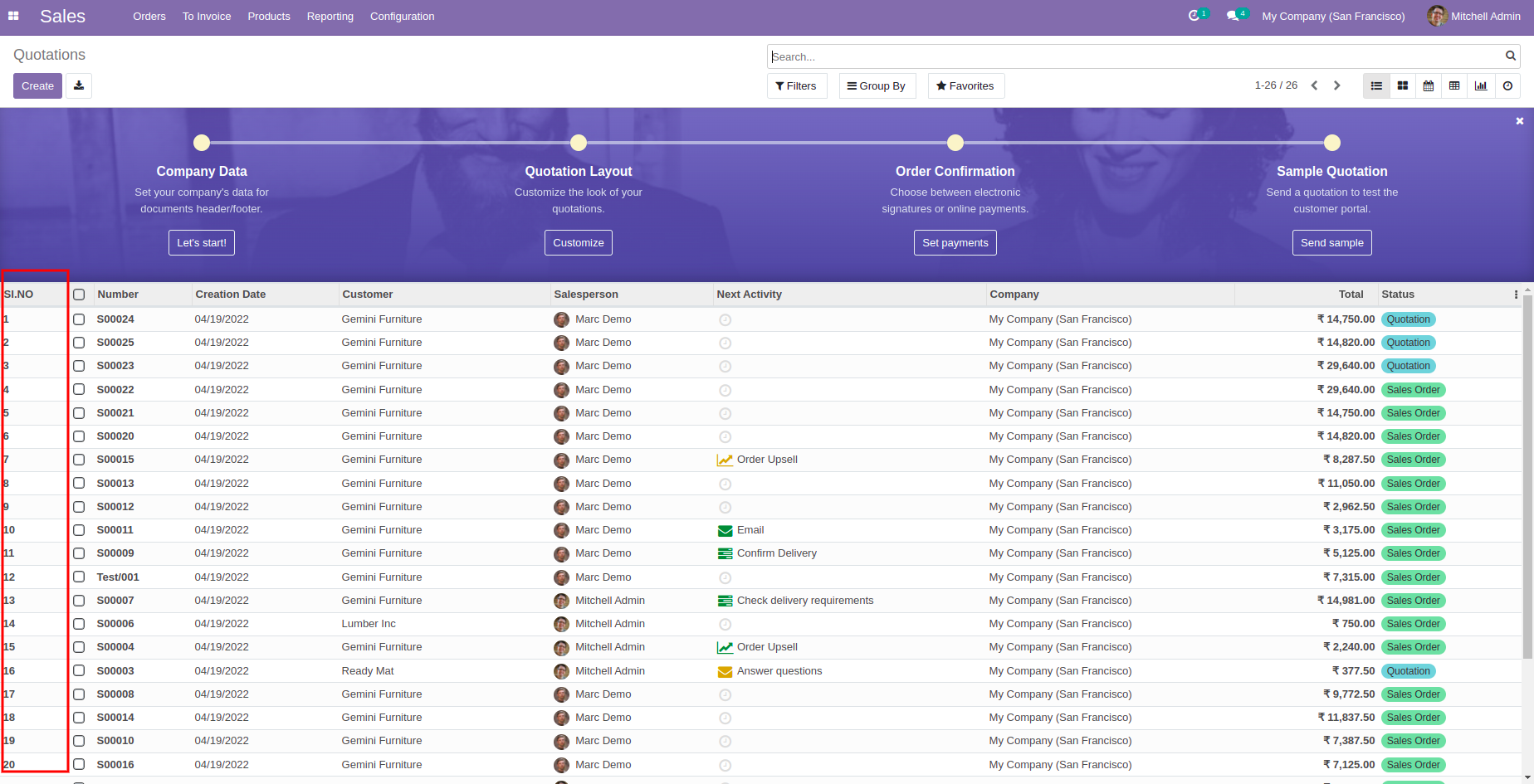The image size is (1534, 784).
Task: Open the order numbered S00013
Action: click(115, 484)
